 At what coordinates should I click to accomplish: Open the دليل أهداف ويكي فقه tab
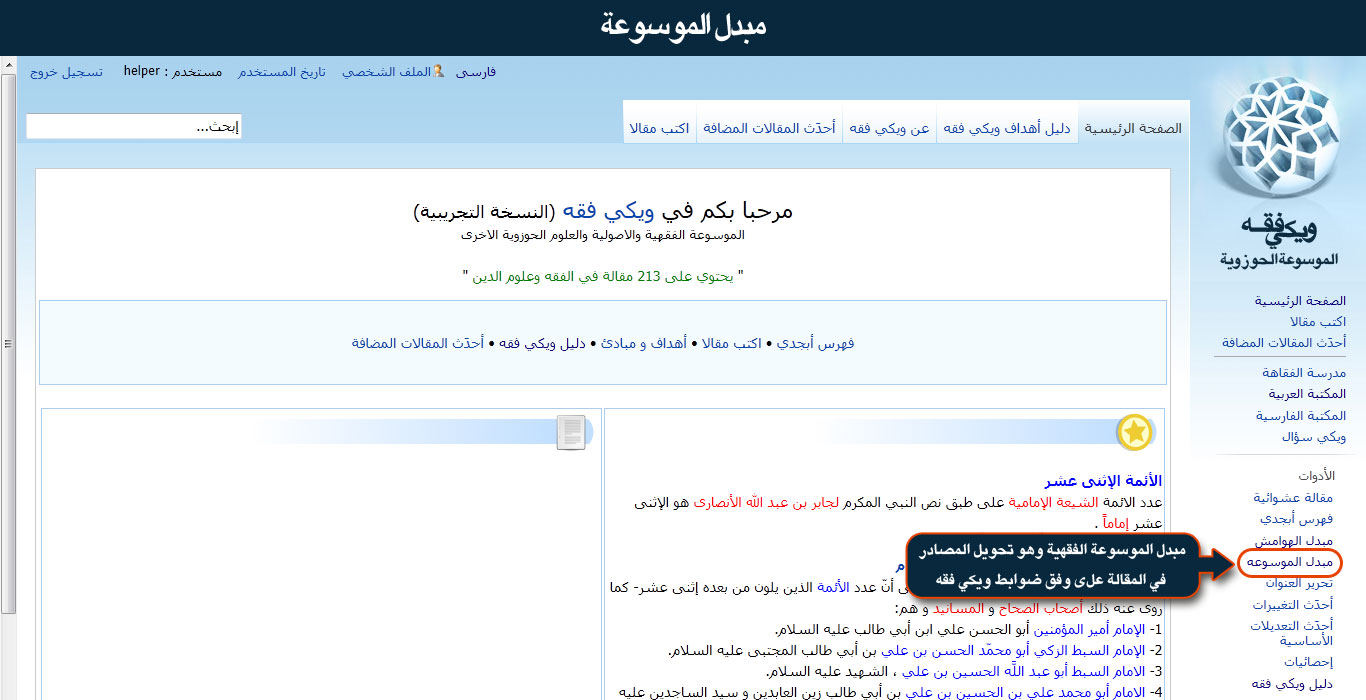point(1007,128)
